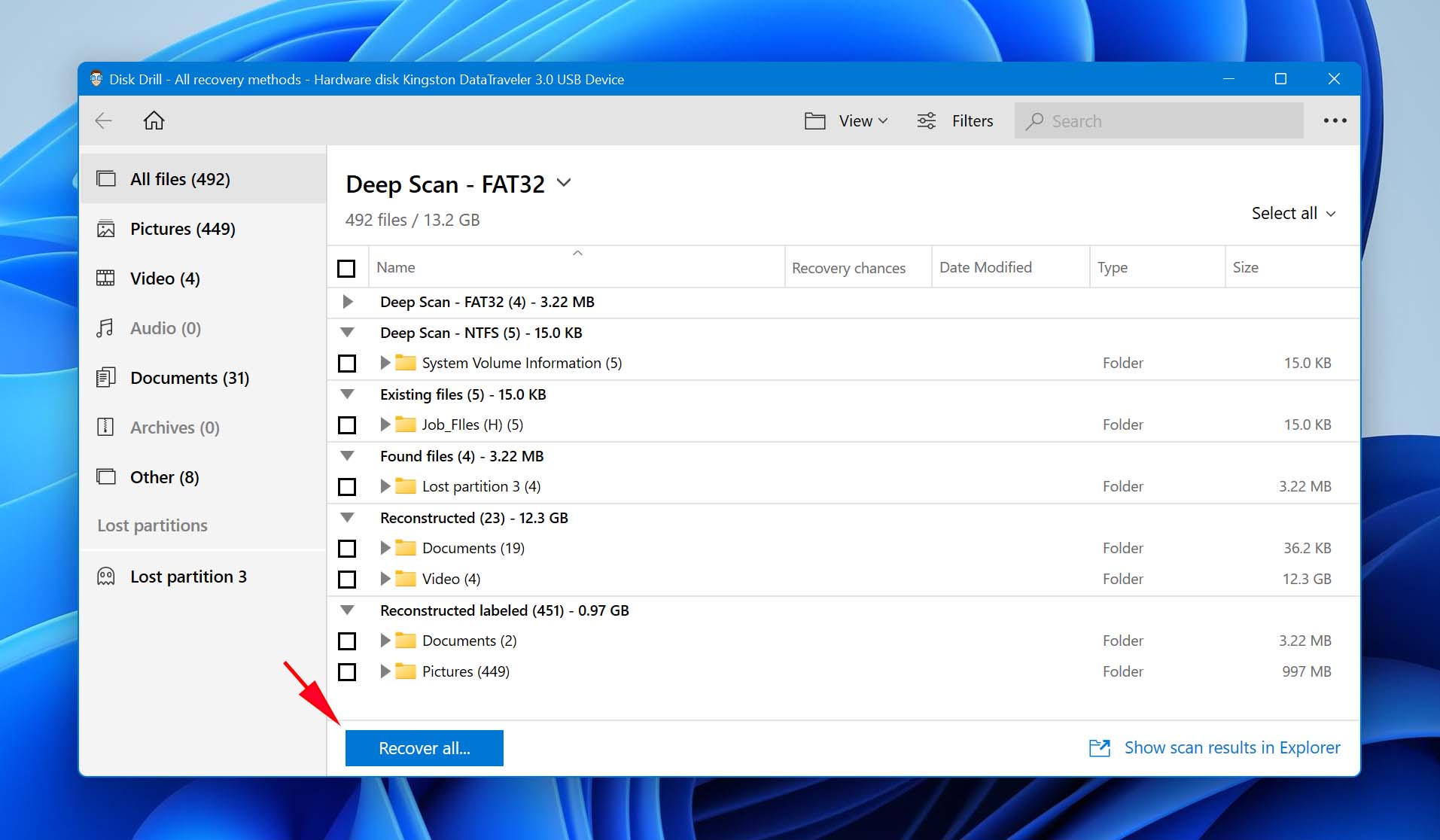
Task: Click the Documents category icon
Action: pyautogui.click(x=106, y=378)
